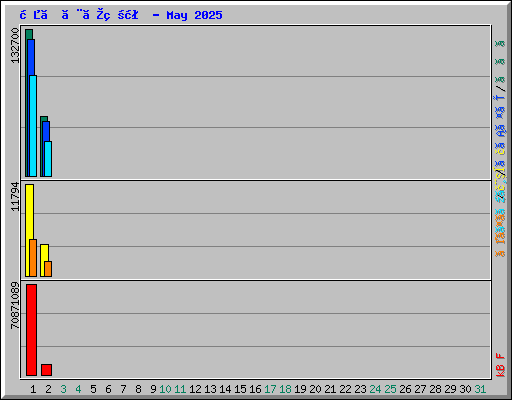Image resolution: width=512 pixels, height=400 pixels.
Task: Click the tall red bar for day 1
Action: pyautogui.click(x=31, y=330)
